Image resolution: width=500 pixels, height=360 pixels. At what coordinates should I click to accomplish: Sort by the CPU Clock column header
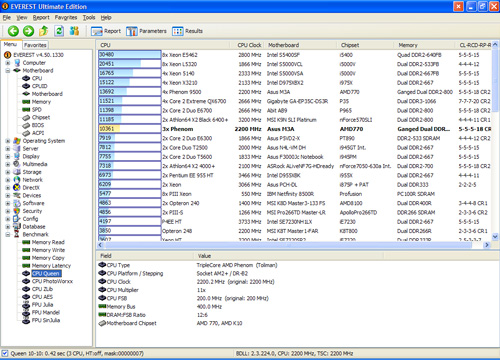pyautogui.click(x=248, y=45)
